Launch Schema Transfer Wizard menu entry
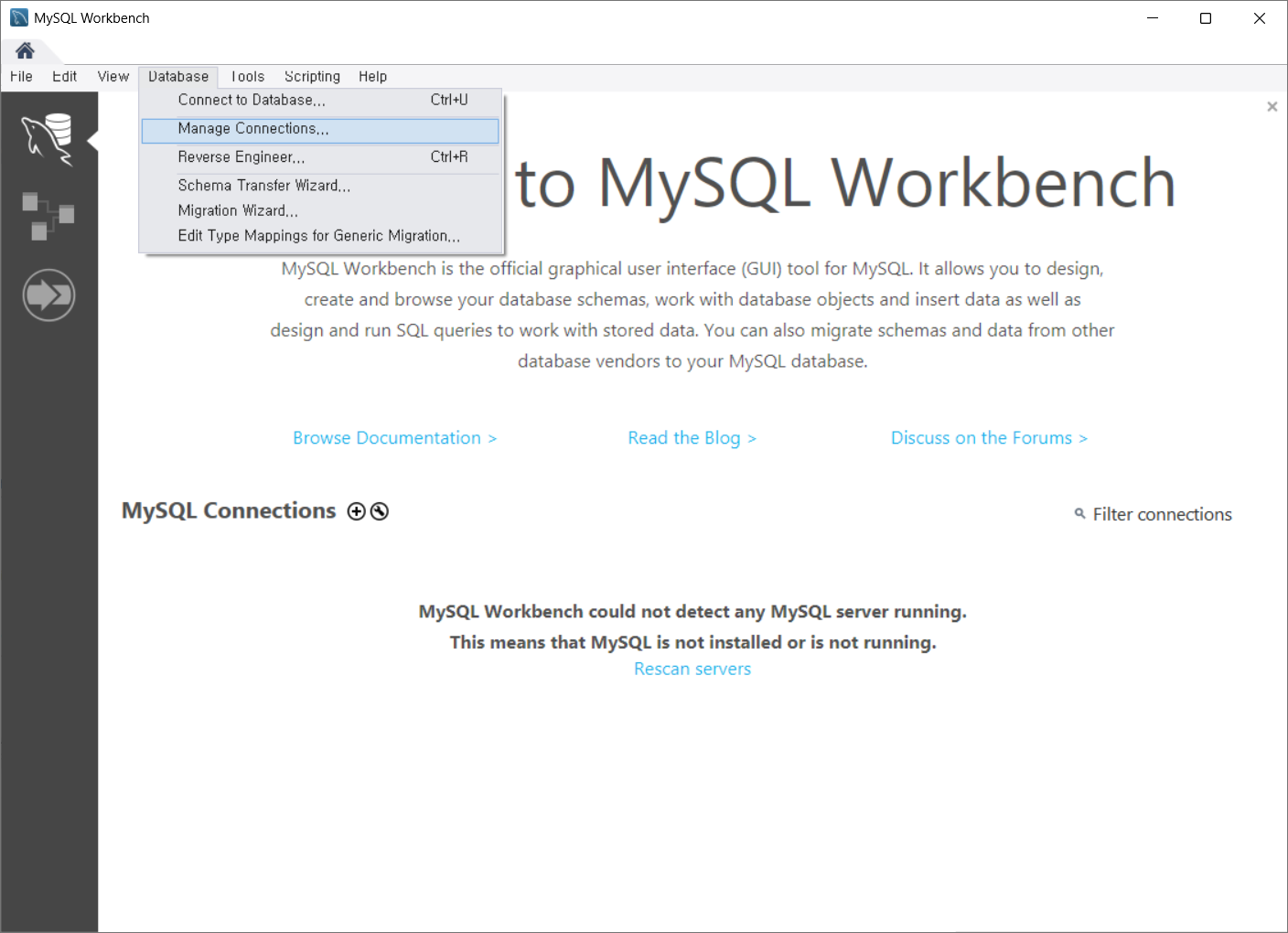The height and width of the screenshot is (933, 1288). pyautogui.click(x=320, y=186)
